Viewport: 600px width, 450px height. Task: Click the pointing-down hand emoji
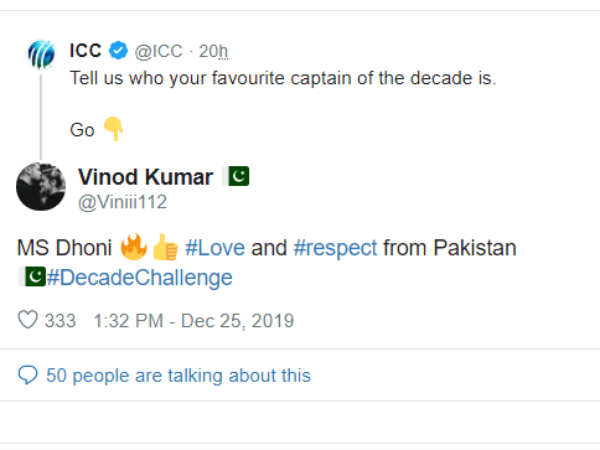pyautogui.click(x=113, y=130)
